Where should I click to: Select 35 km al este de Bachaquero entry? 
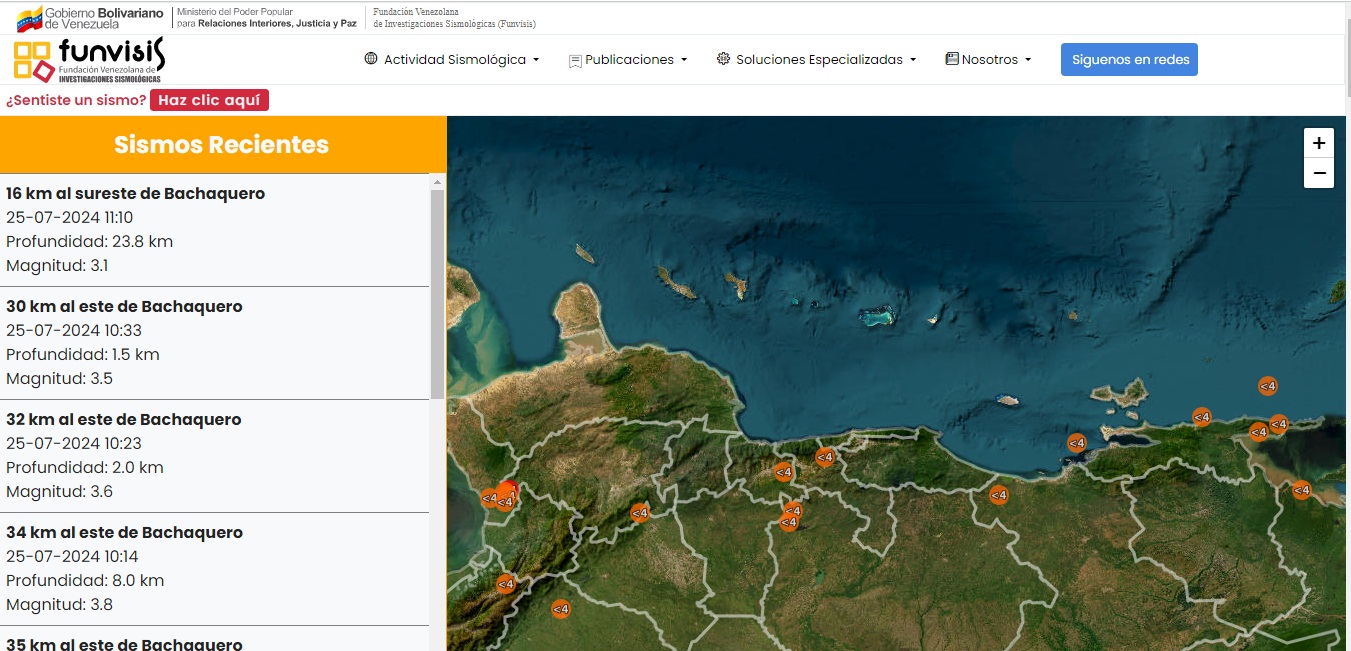click(214, 639)
